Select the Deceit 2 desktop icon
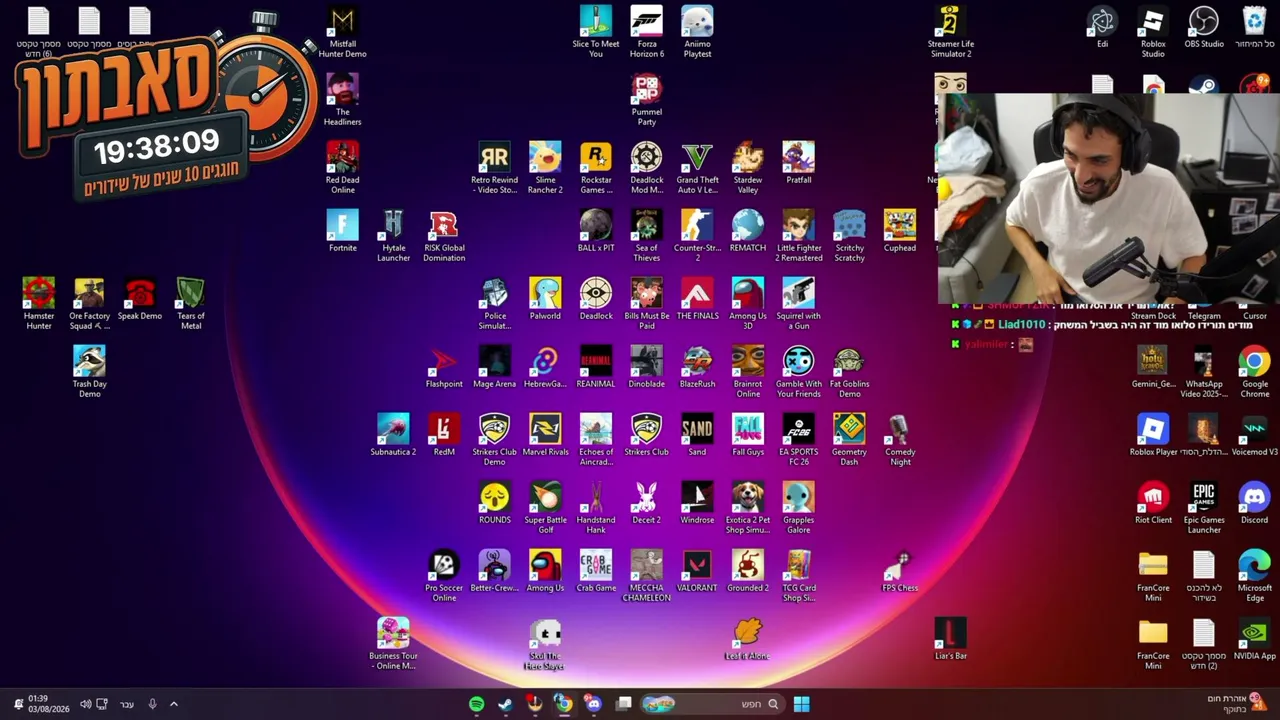Viewport: 1280px width, 720px height. coord(647,504)
